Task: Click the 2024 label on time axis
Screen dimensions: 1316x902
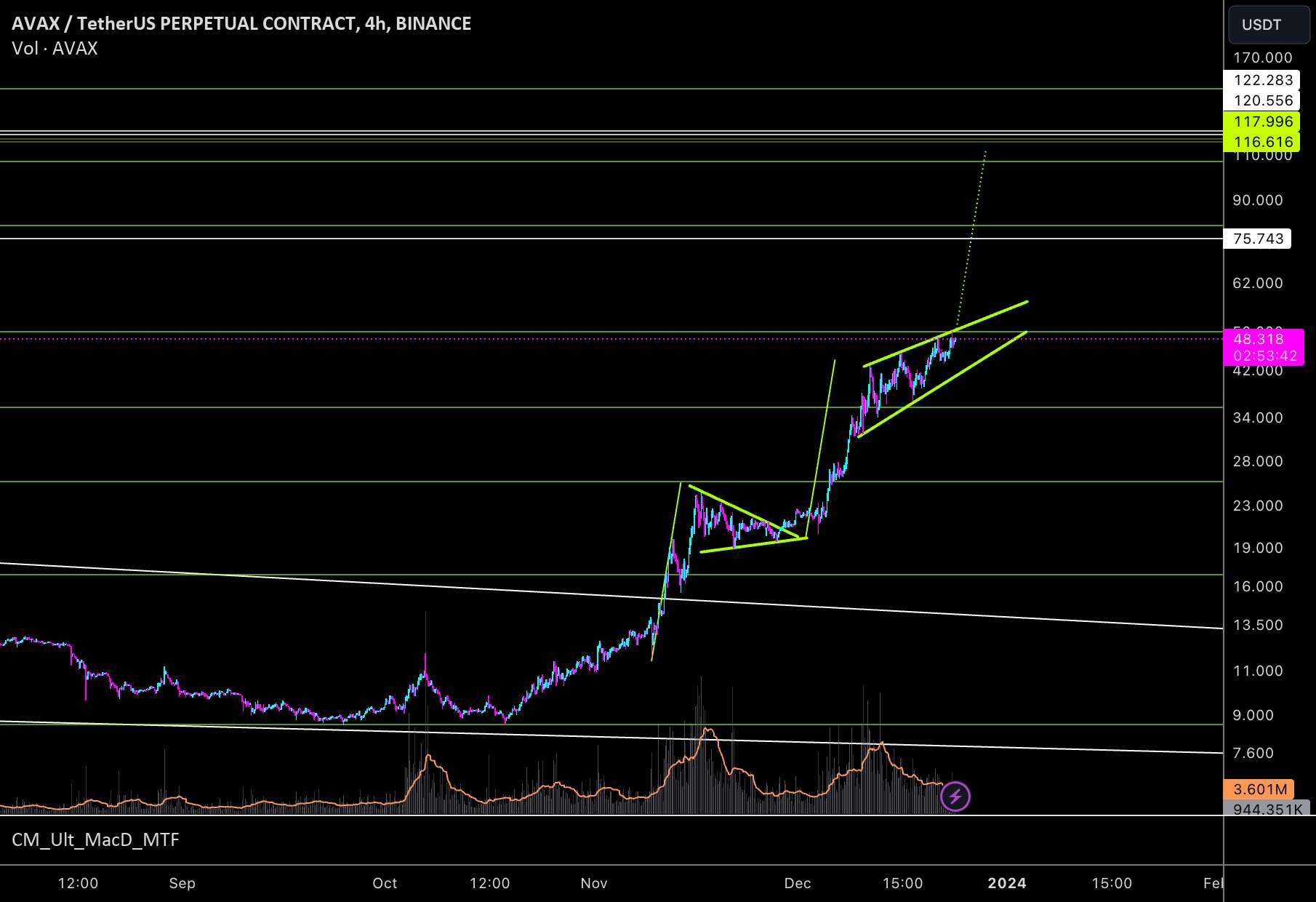Action: point(1007,883)
